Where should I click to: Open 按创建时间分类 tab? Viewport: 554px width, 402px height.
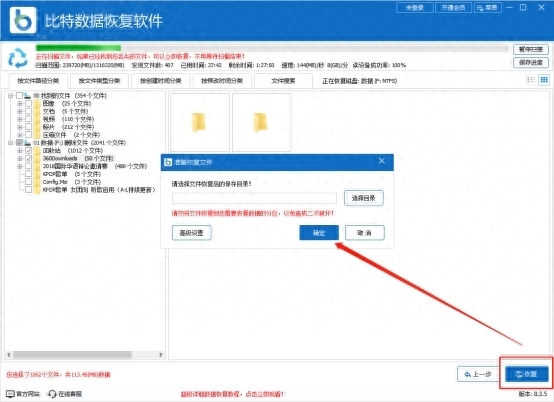(x=161, y=81)
